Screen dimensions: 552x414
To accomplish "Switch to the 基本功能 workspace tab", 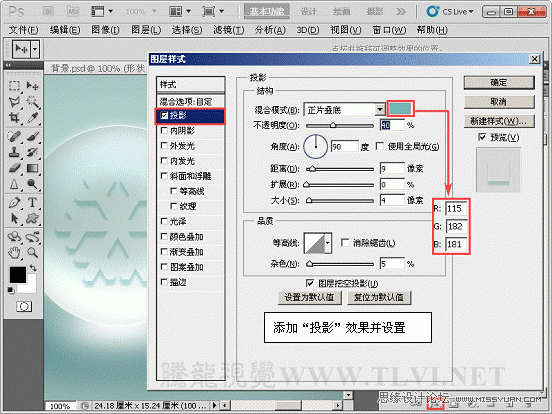I will tap(267, 12).
